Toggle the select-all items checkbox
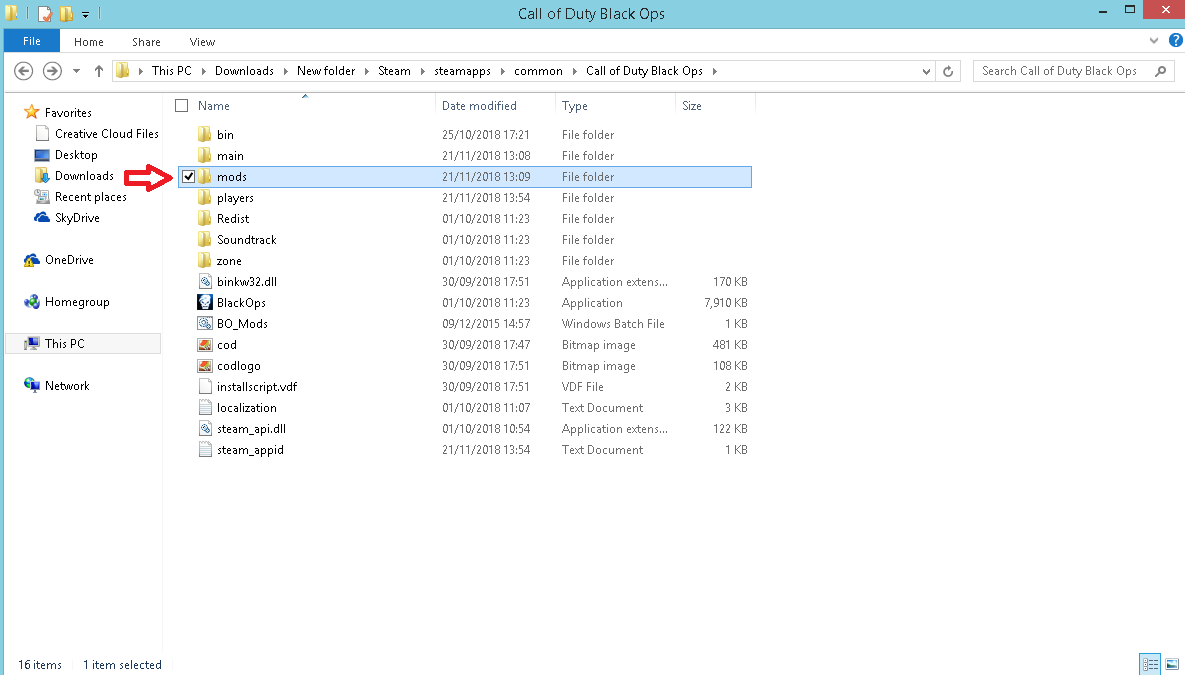This screenshot has width=1185, height=675. (x=181, y=106)
